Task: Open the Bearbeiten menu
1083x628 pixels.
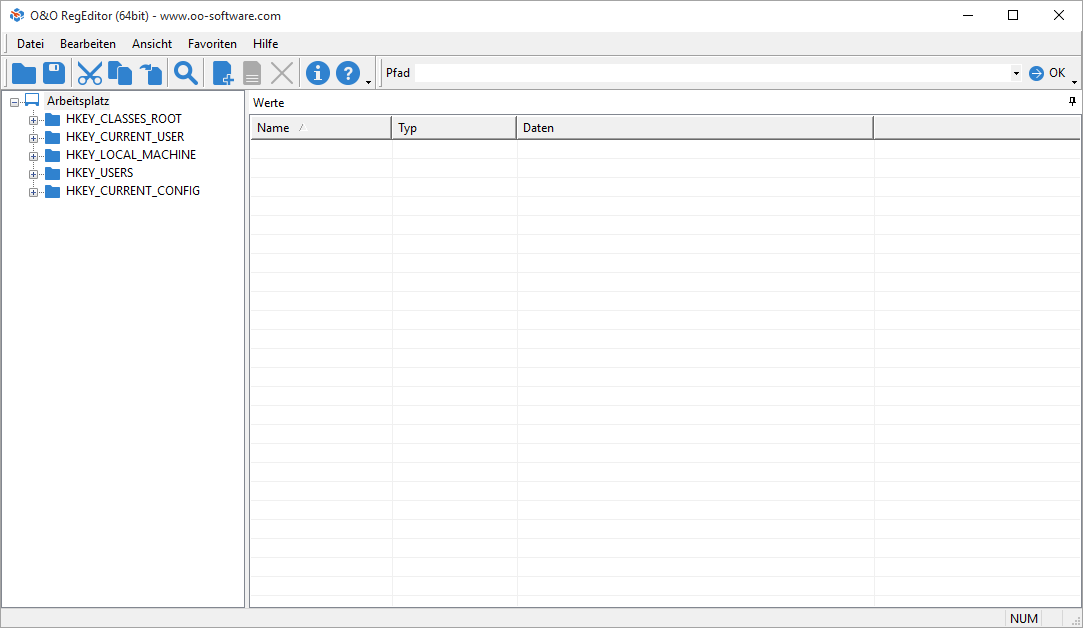Action: coord(88,44)
